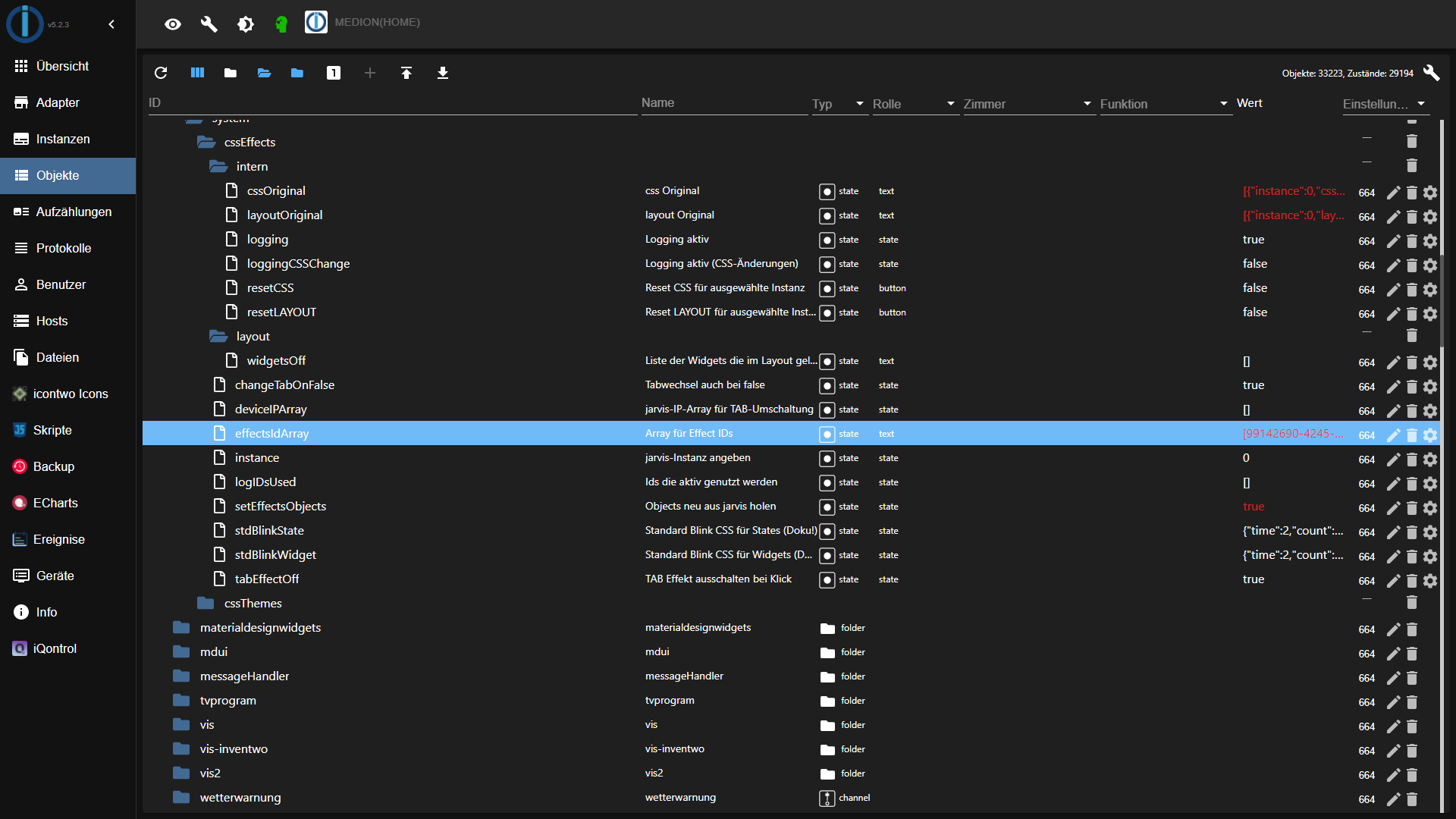Open system settings wrench in top bar

pyautogui.click(x=209, y=24)
